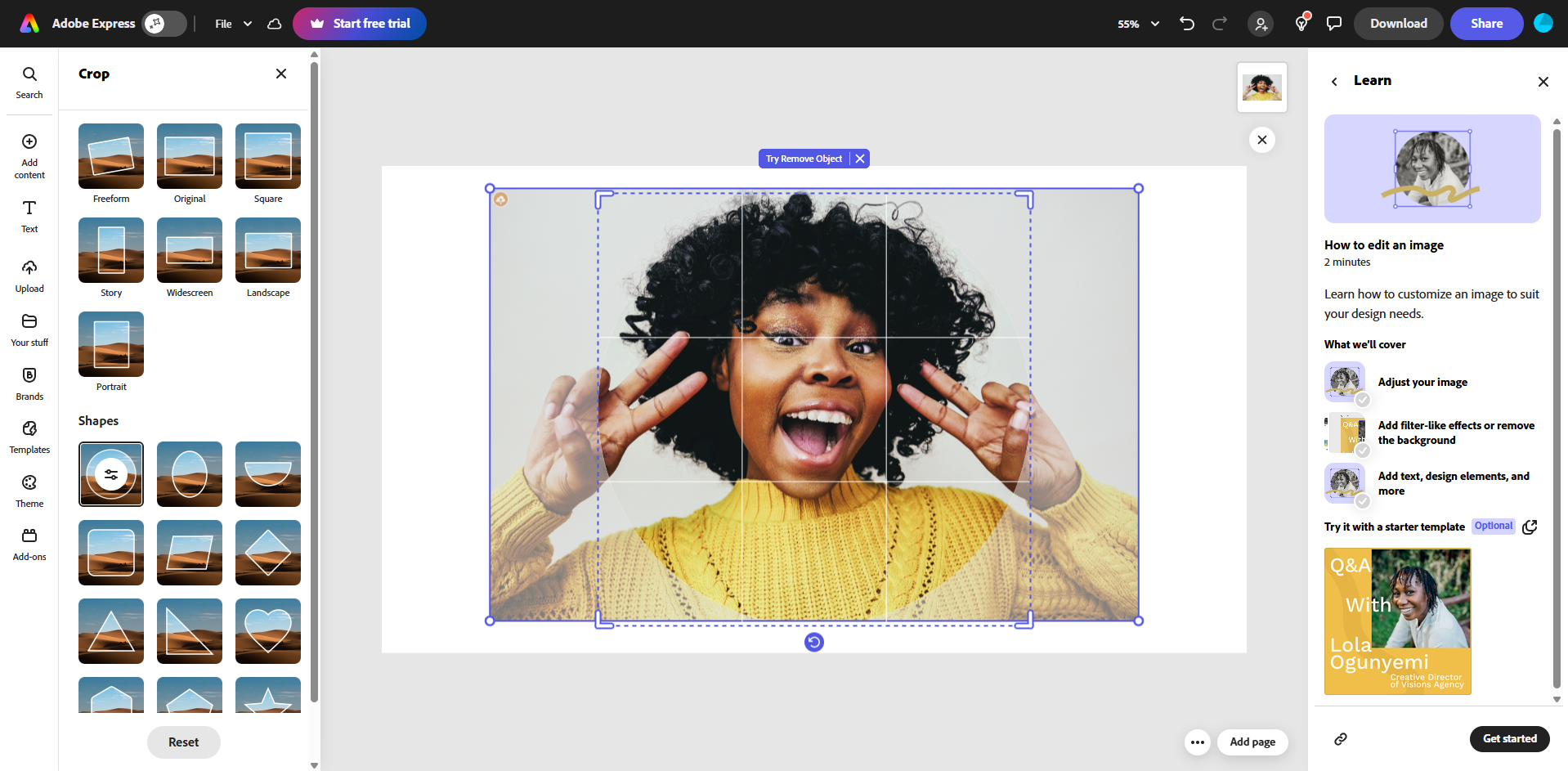The width and height of the screenshot is (1568, 771).
Task: Toggle completion of the Add text step
Action: pyautogui.click(x=1363, y=501)
